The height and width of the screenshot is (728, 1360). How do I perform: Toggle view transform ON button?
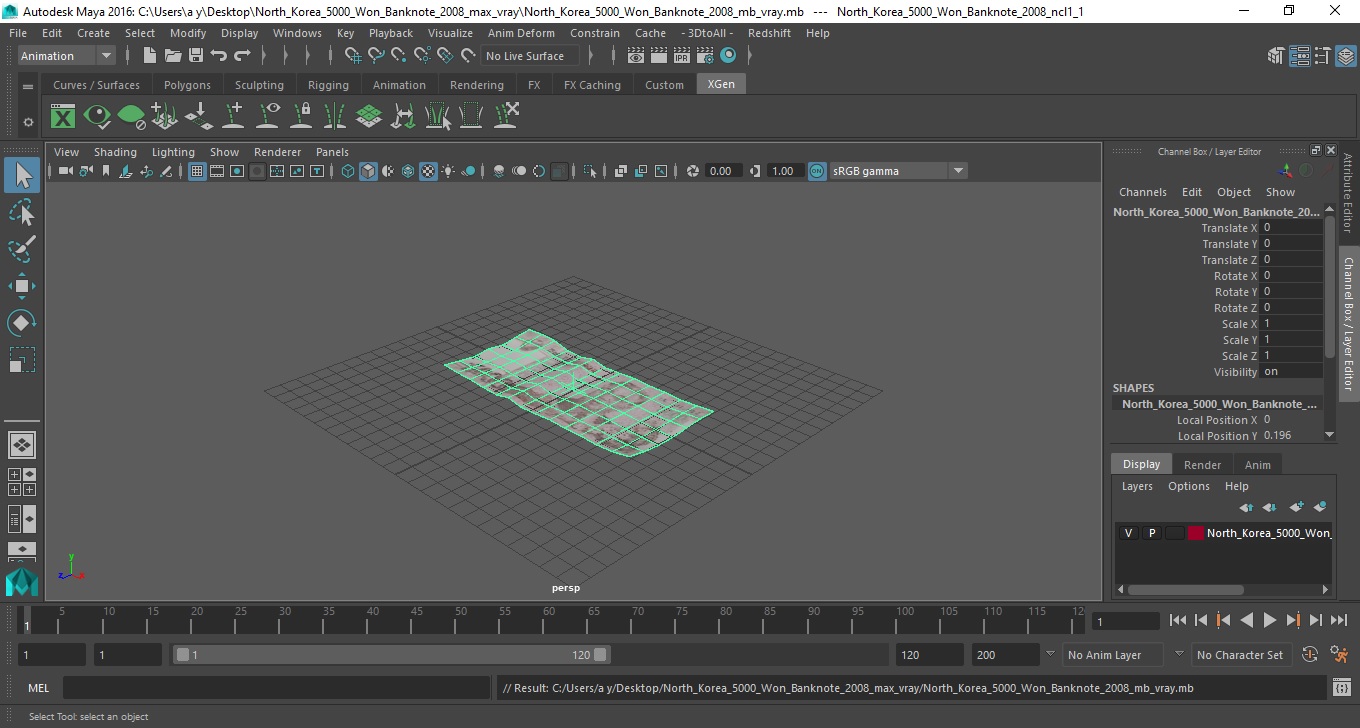click(817, 171)
